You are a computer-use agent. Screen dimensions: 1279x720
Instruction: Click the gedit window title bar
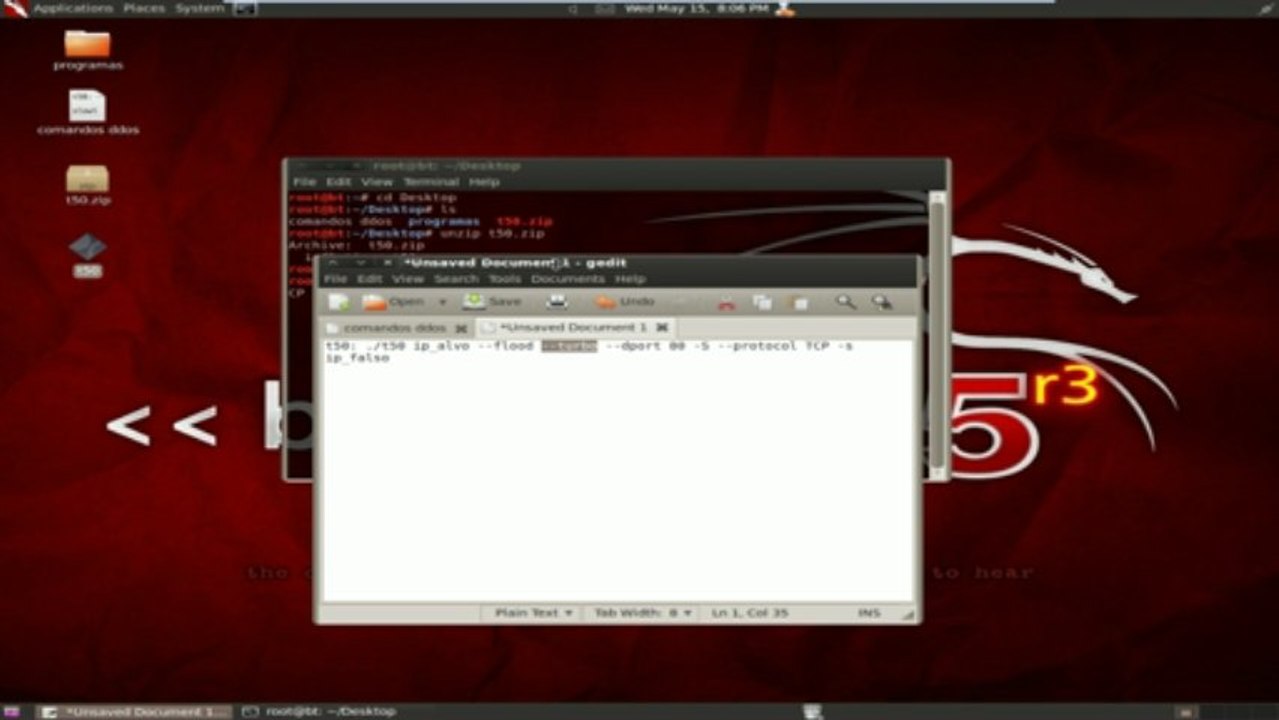tap(618, 263)
